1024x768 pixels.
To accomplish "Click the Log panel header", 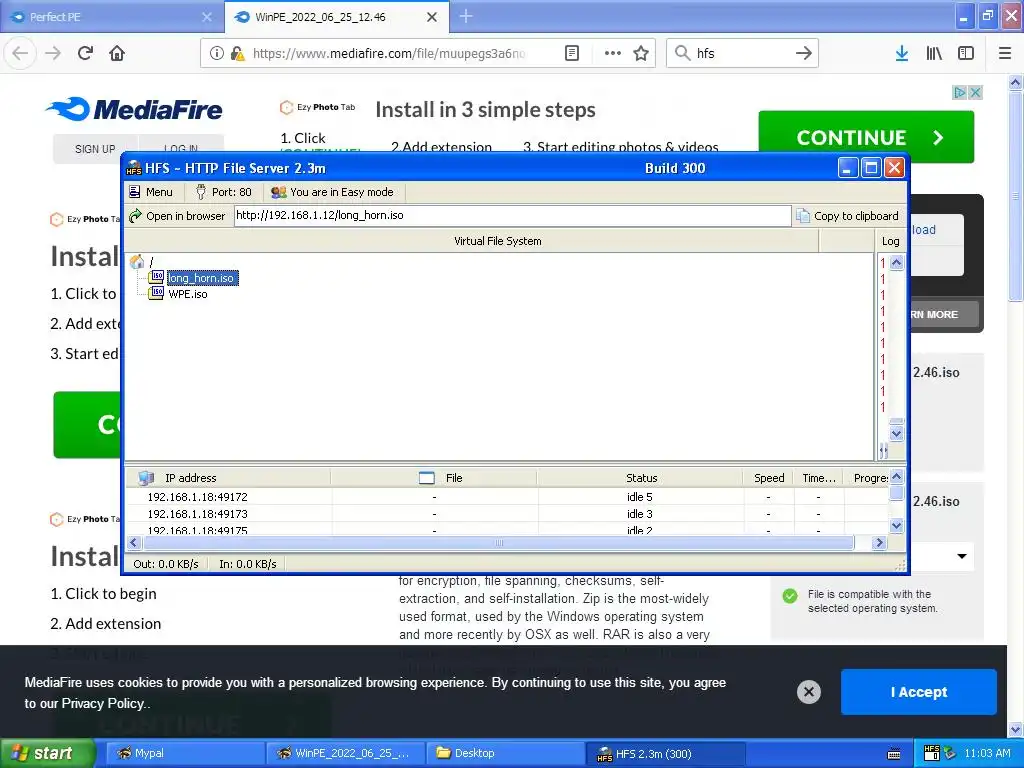I will tap(890, 241).
